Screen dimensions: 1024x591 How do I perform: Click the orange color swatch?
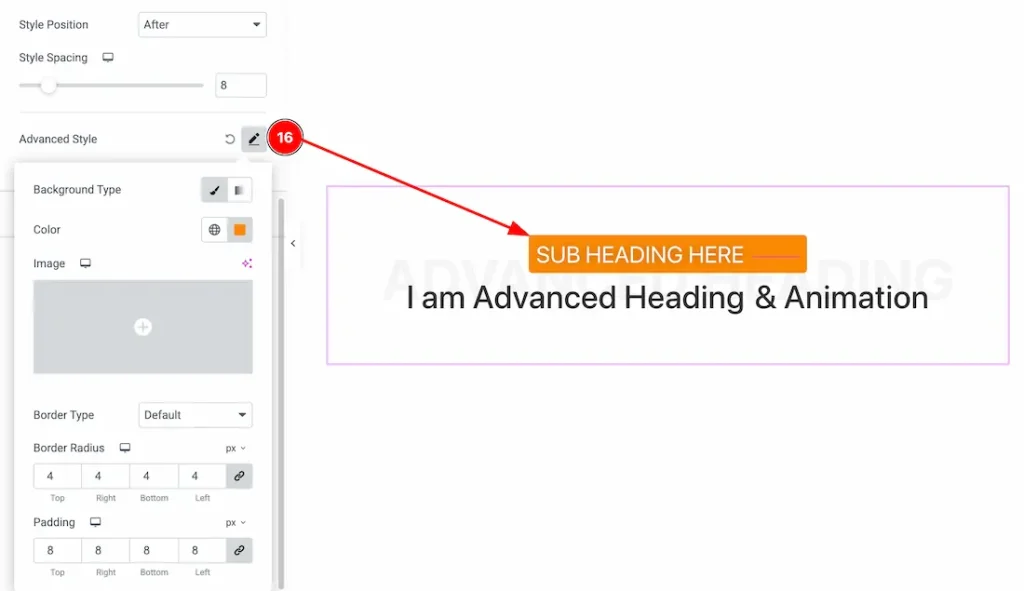click(x=240, y=230)
